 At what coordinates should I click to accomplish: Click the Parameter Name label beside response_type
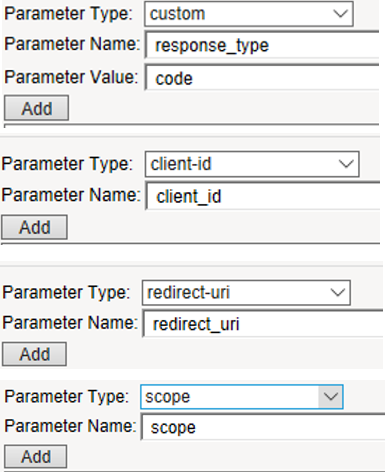coord(72,44)
